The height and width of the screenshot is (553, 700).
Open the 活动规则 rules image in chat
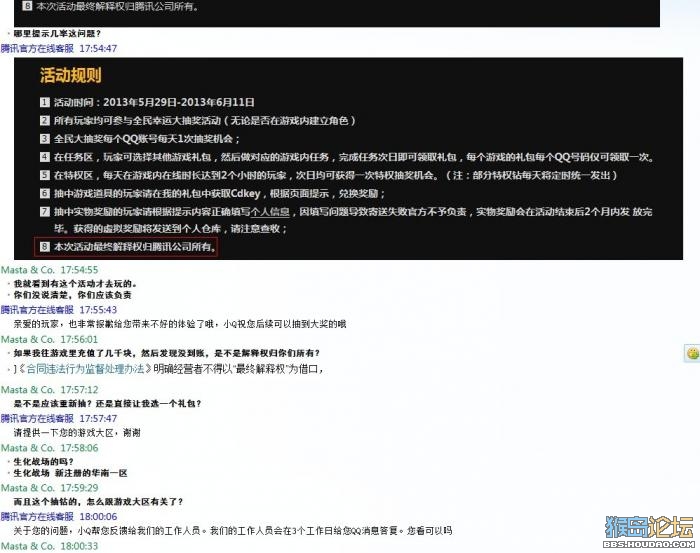(x=348, y=158)
